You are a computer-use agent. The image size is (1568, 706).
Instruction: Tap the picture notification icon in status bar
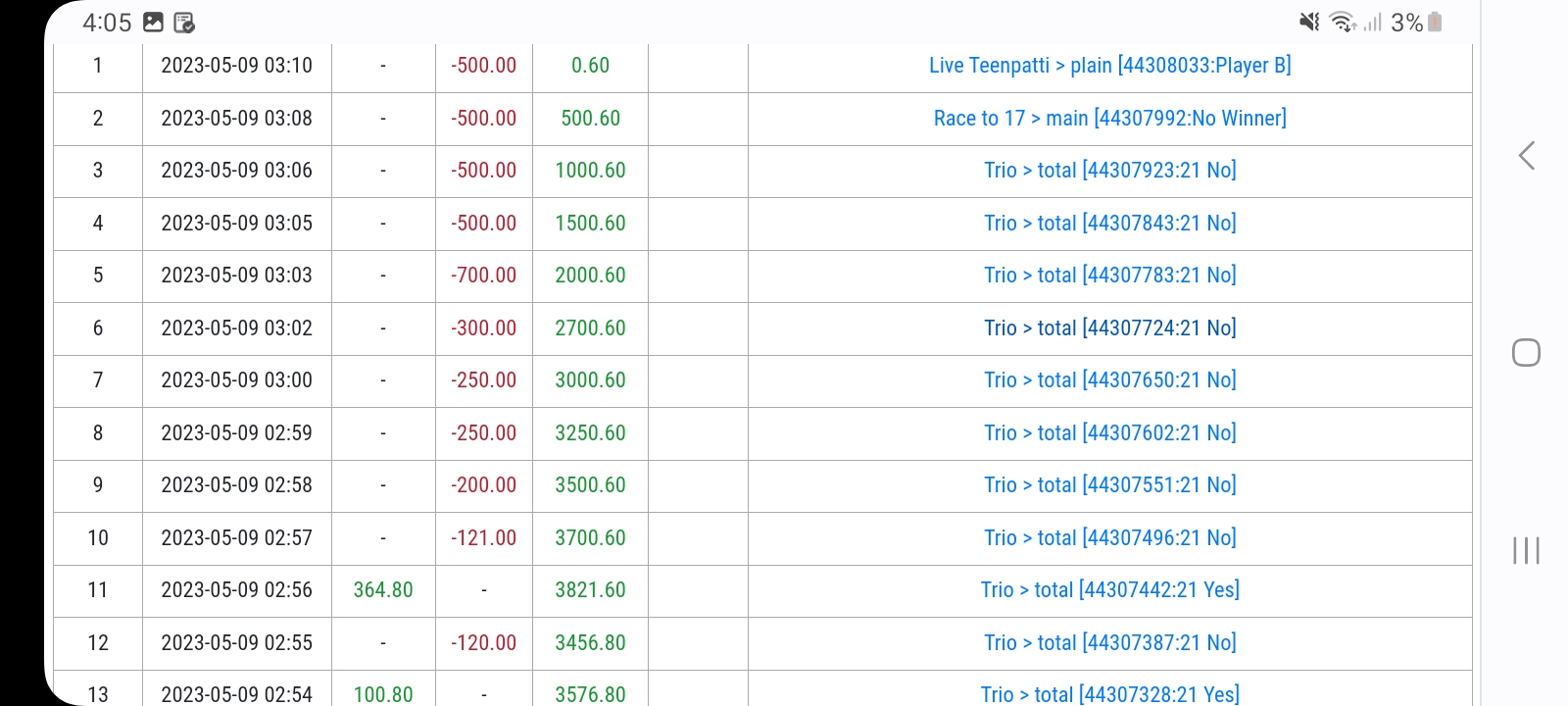pos(154,22)
